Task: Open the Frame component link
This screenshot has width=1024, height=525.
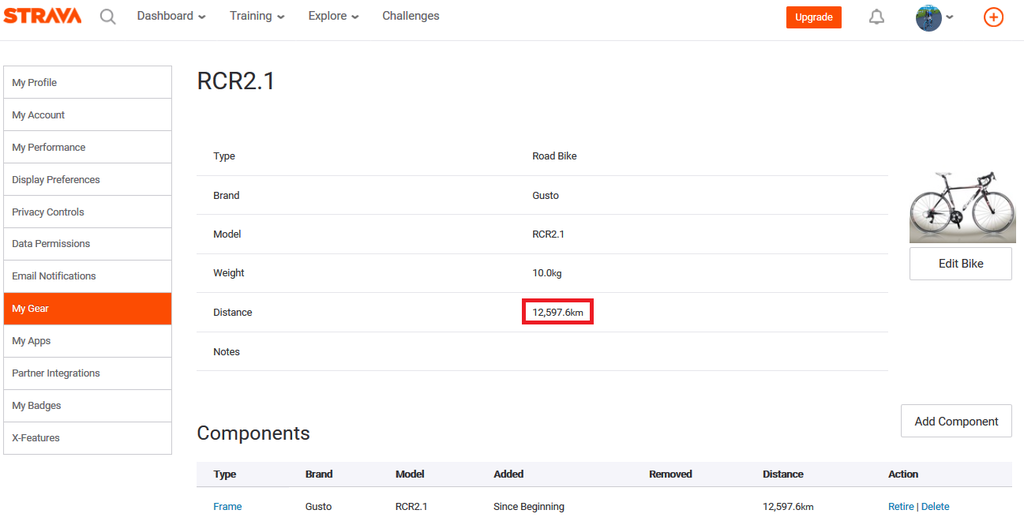Action: pos(227,507)
